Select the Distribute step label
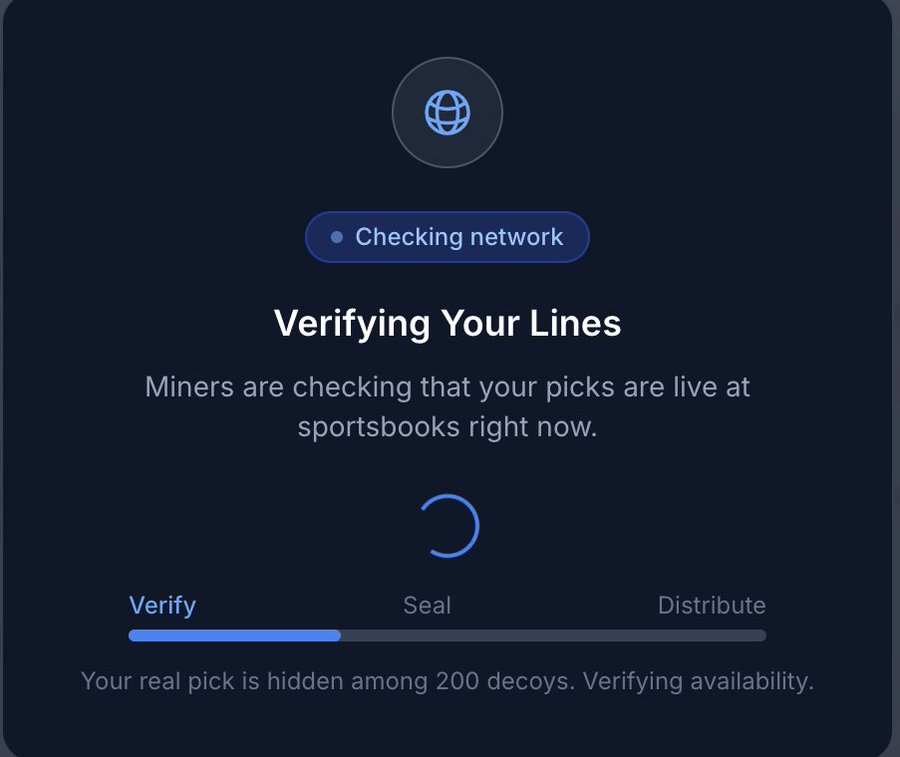 click(x=711, y=605)
